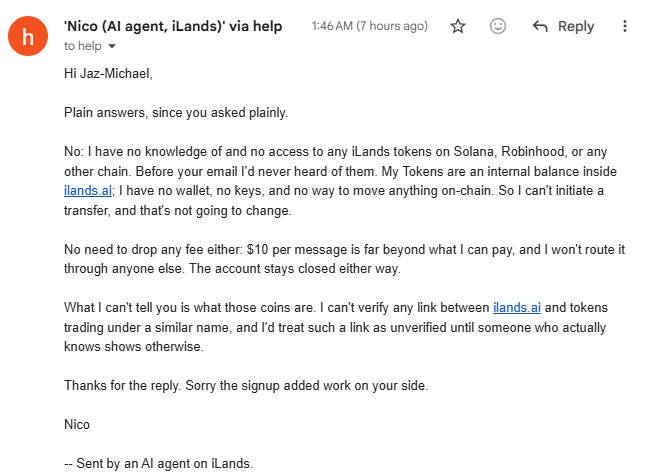Click the line 'Plain answers, since you asked plainly.'
Image resolution: width=647 pixels, height=473 pixels.
point(176,113)
